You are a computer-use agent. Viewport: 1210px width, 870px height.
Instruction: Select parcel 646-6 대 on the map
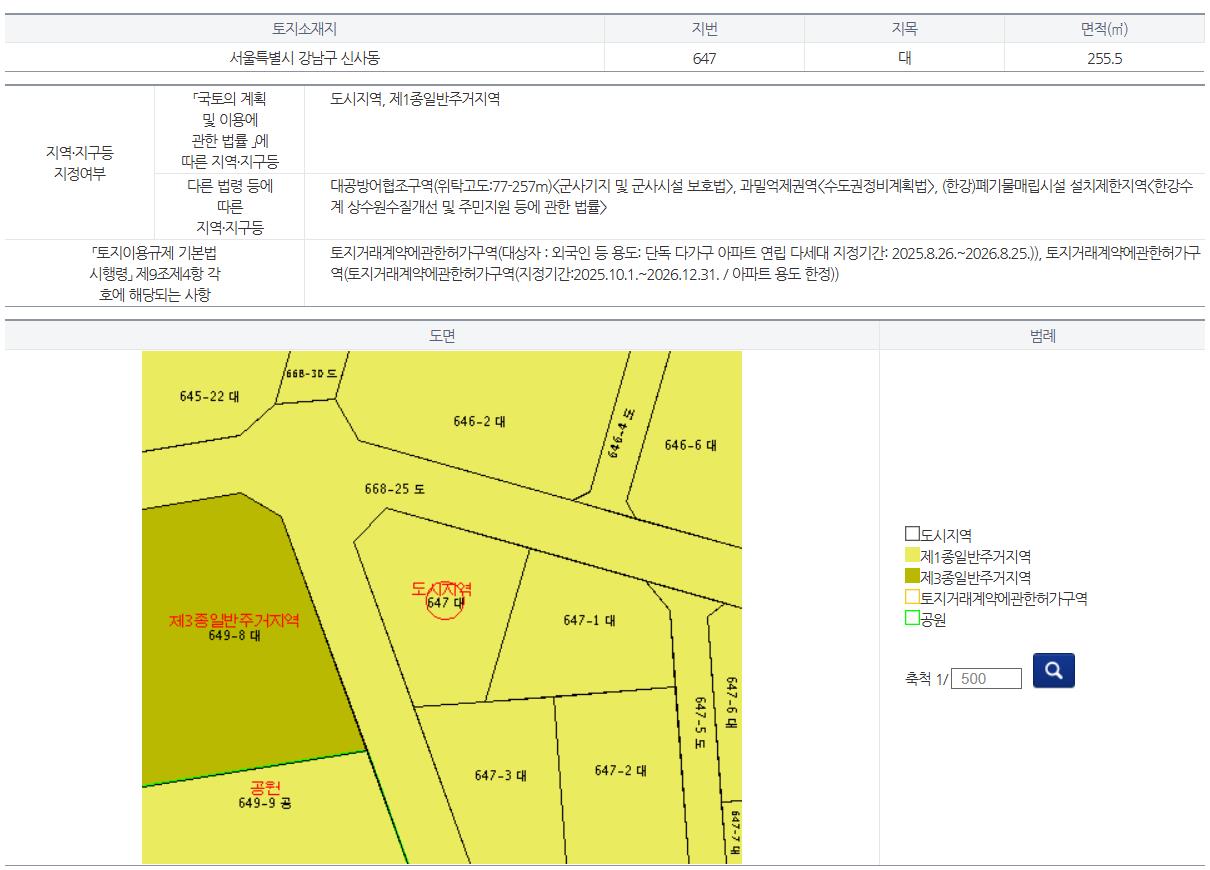(690, 445)
